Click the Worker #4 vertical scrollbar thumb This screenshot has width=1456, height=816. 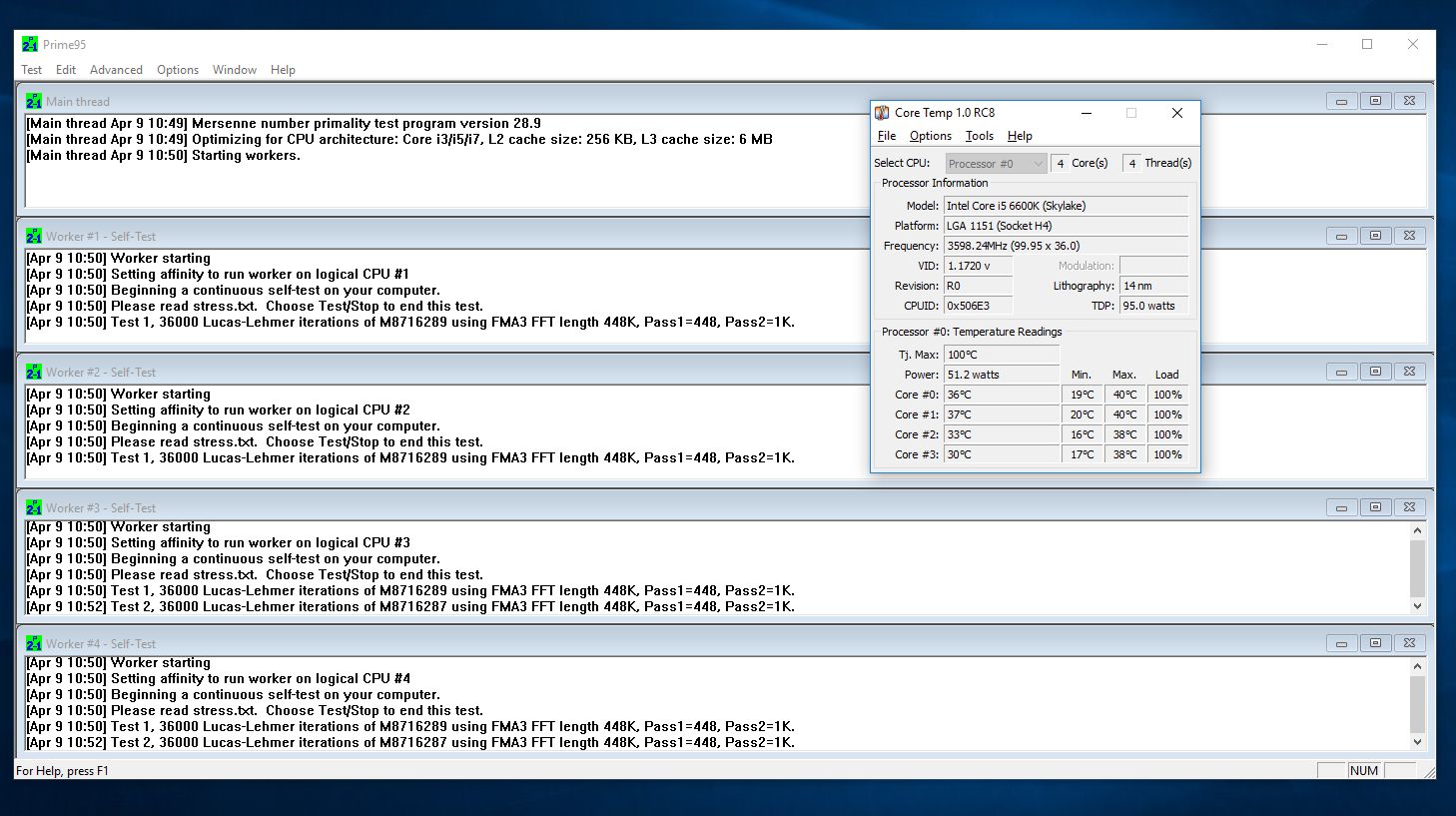tap(1417, 704)
